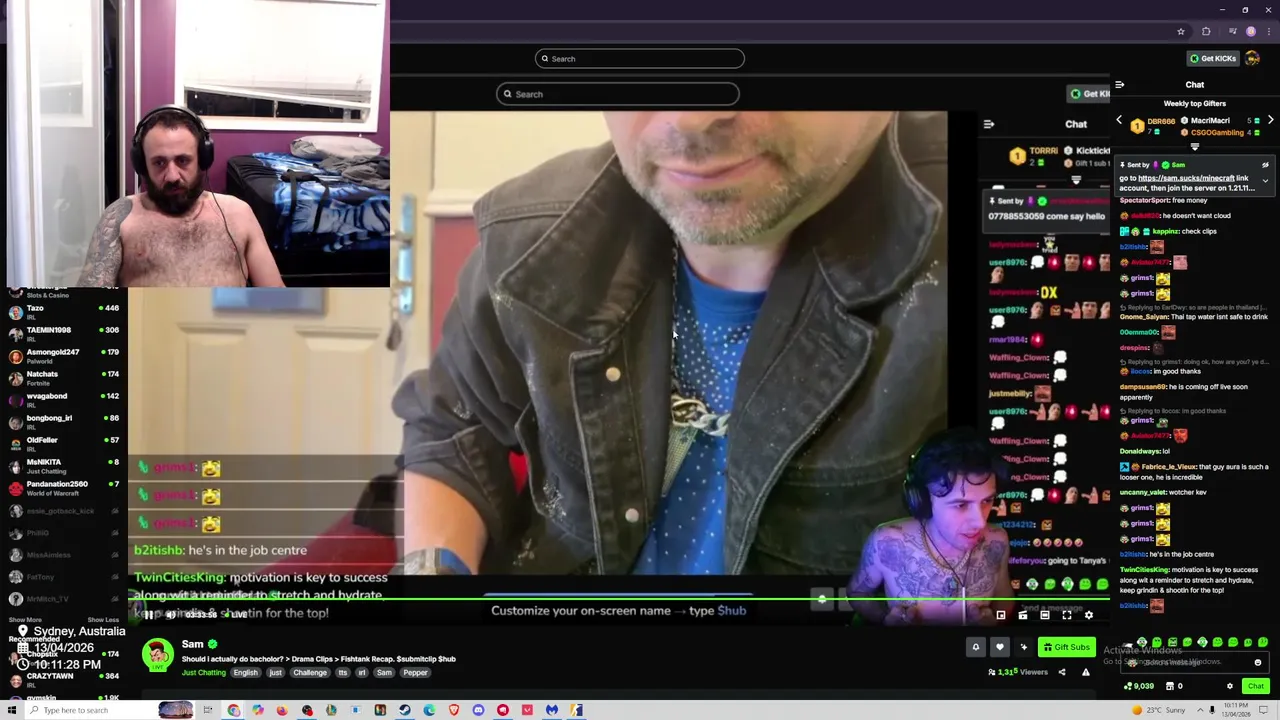The height and width of the screenshot is (720, 1280).
Task: Click DBR666 in top gifters
Action: click(x=1160, y=120)
